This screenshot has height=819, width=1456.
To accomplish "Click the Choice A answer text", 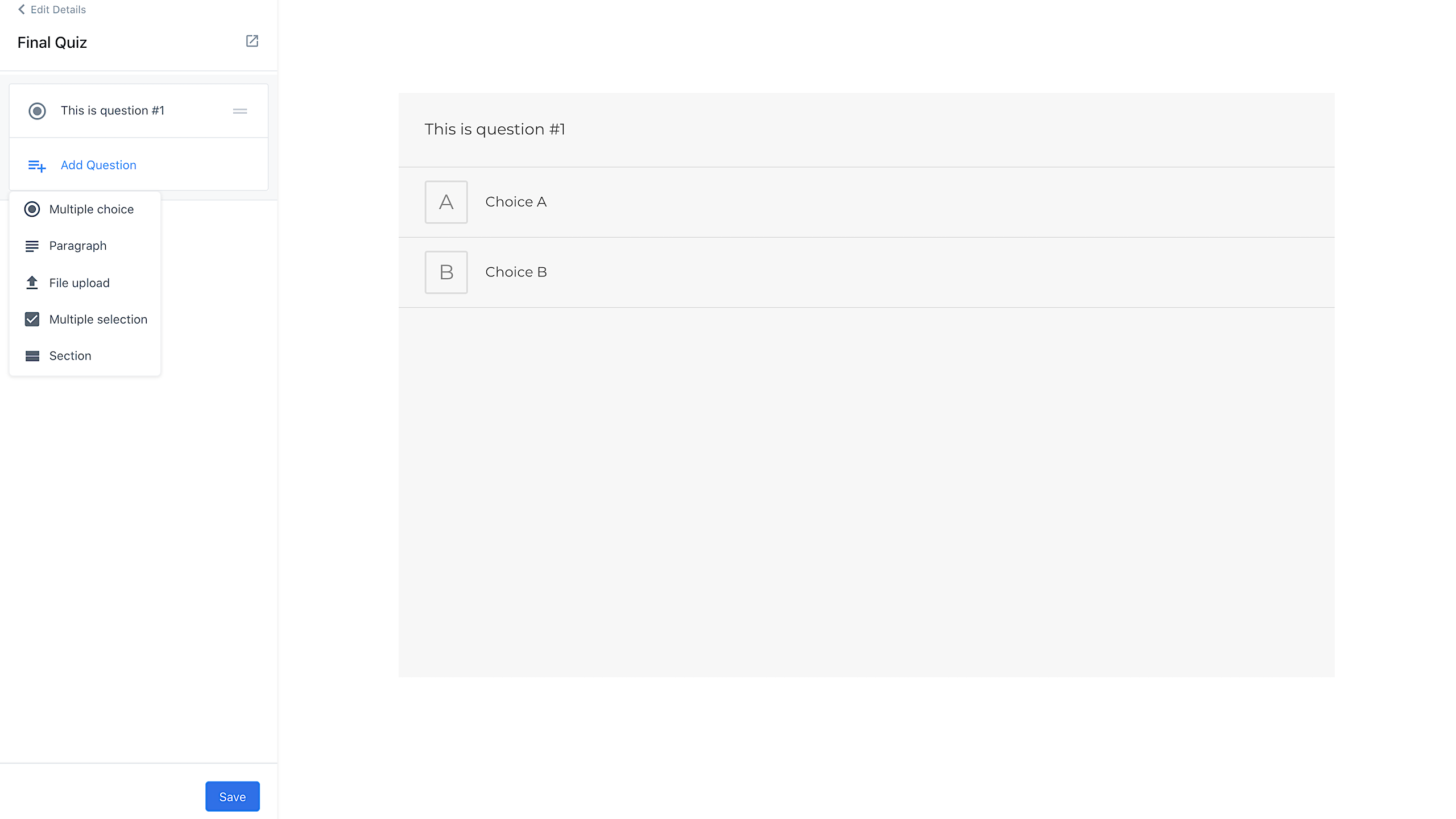I will point(516,202).
